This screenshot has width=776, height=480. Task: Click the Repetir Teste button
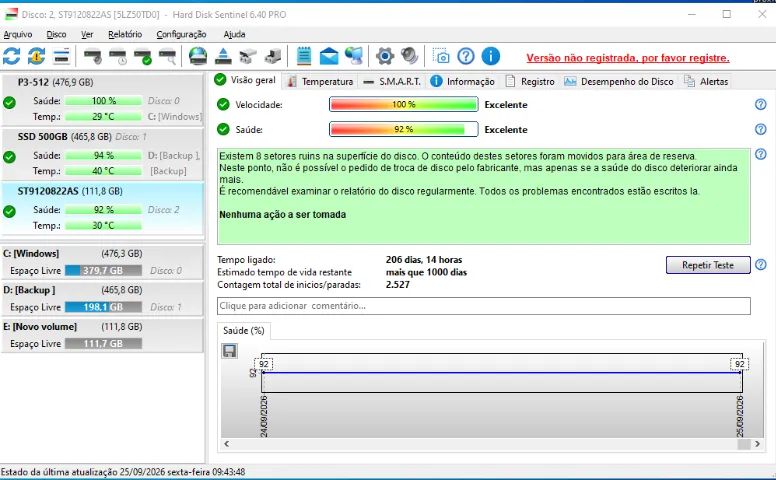pos(708,265)
